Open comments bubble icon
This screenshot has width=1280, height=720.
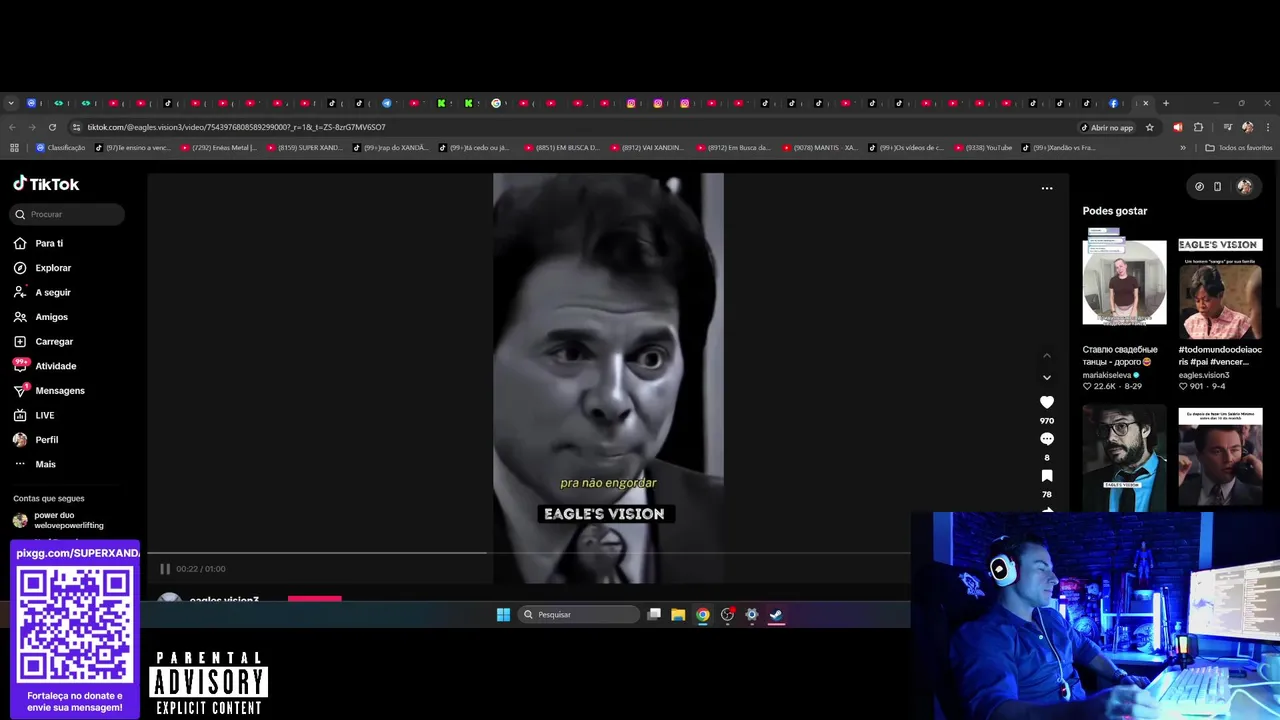pos(1047,439)
